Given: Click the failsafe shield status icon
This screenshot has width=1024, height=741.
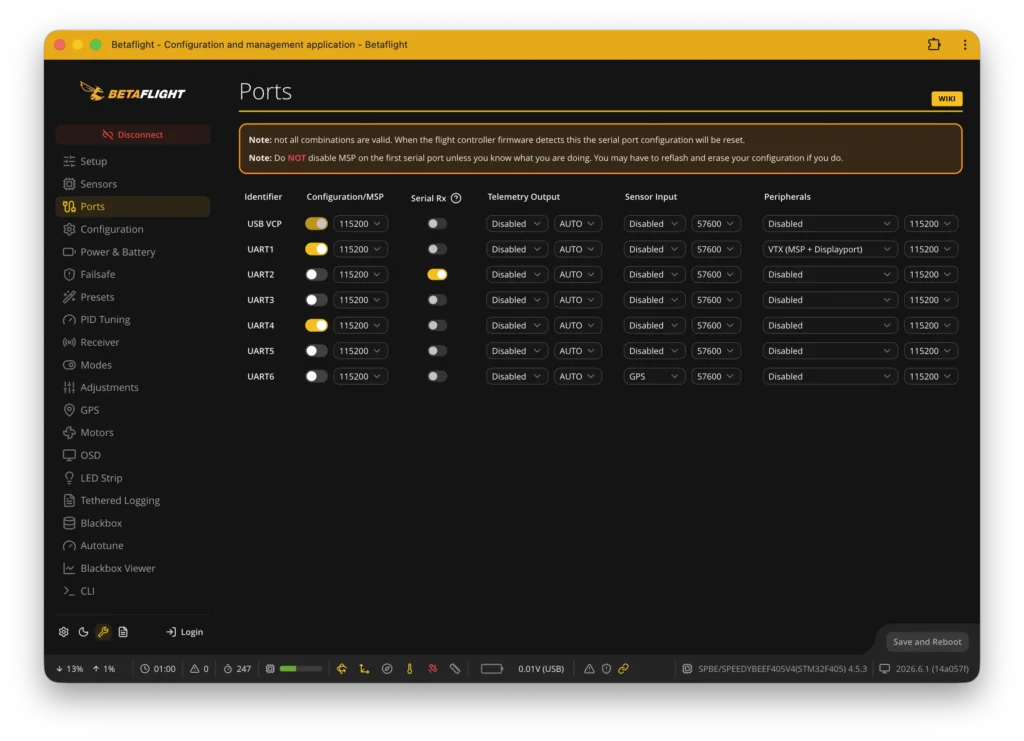Looking at the screenshot, I should click(607, 669).
